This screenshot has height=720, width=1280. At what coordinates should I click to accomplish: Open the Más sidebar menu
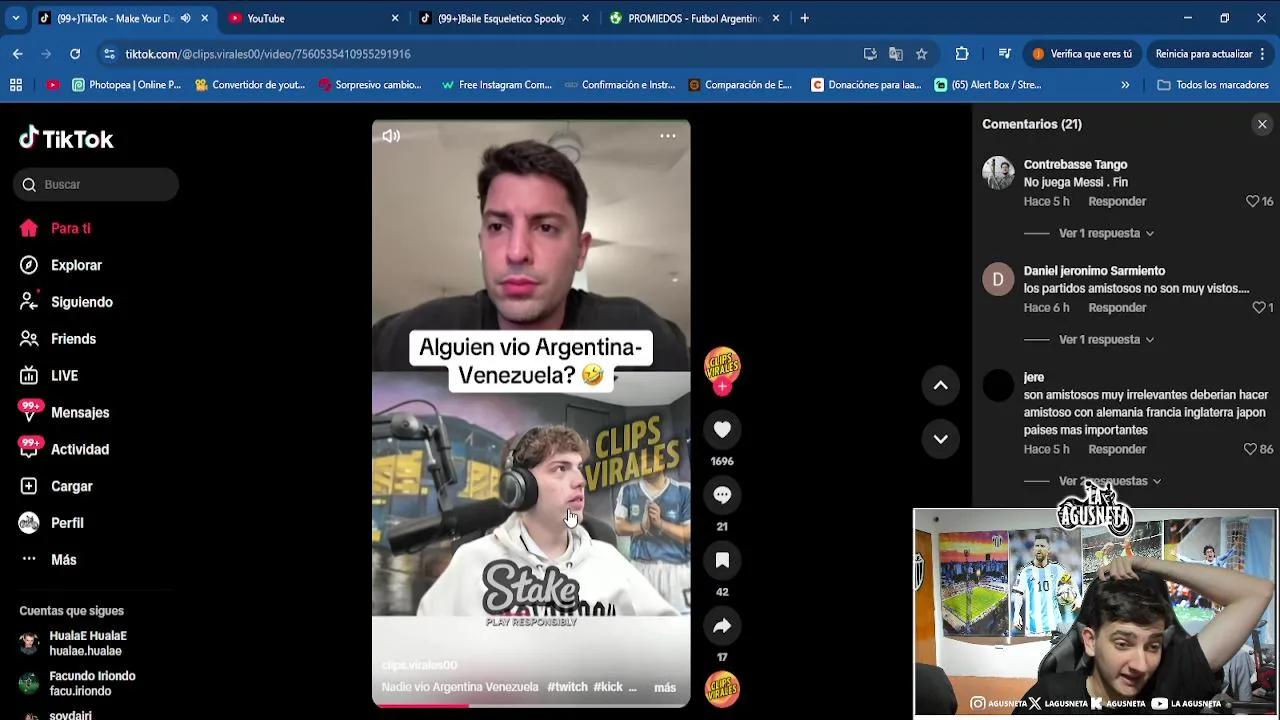pos(49,560)
